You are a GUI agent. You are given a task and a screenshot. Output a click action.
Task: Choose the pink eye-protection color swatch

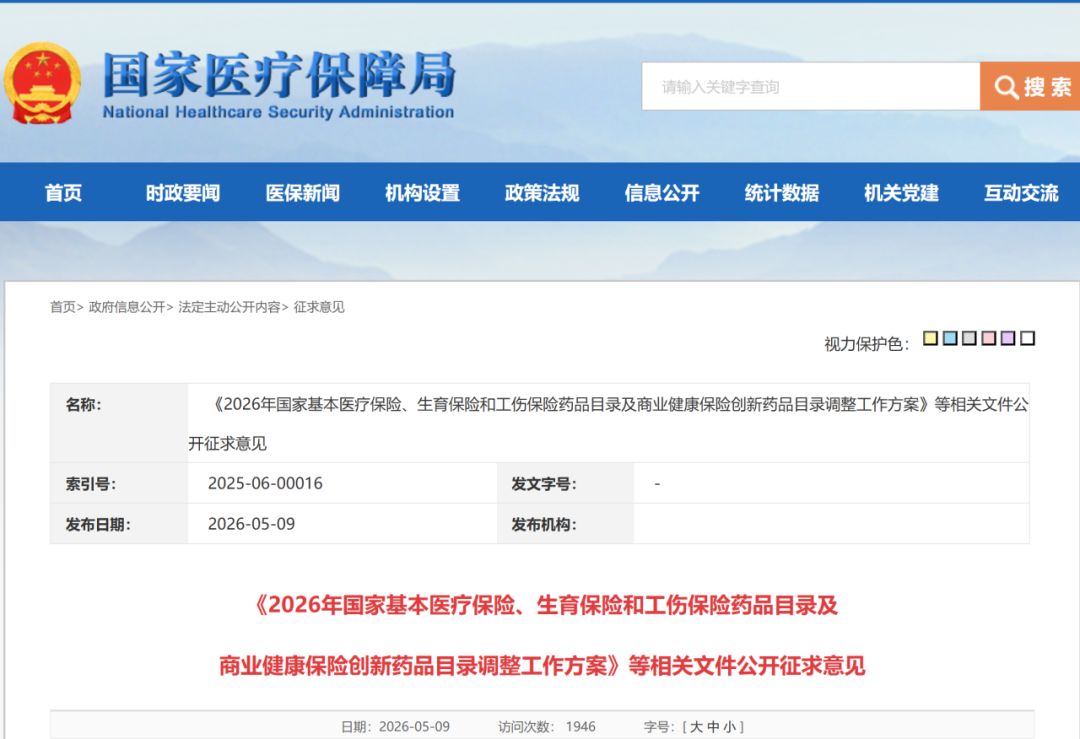(988, 338)
